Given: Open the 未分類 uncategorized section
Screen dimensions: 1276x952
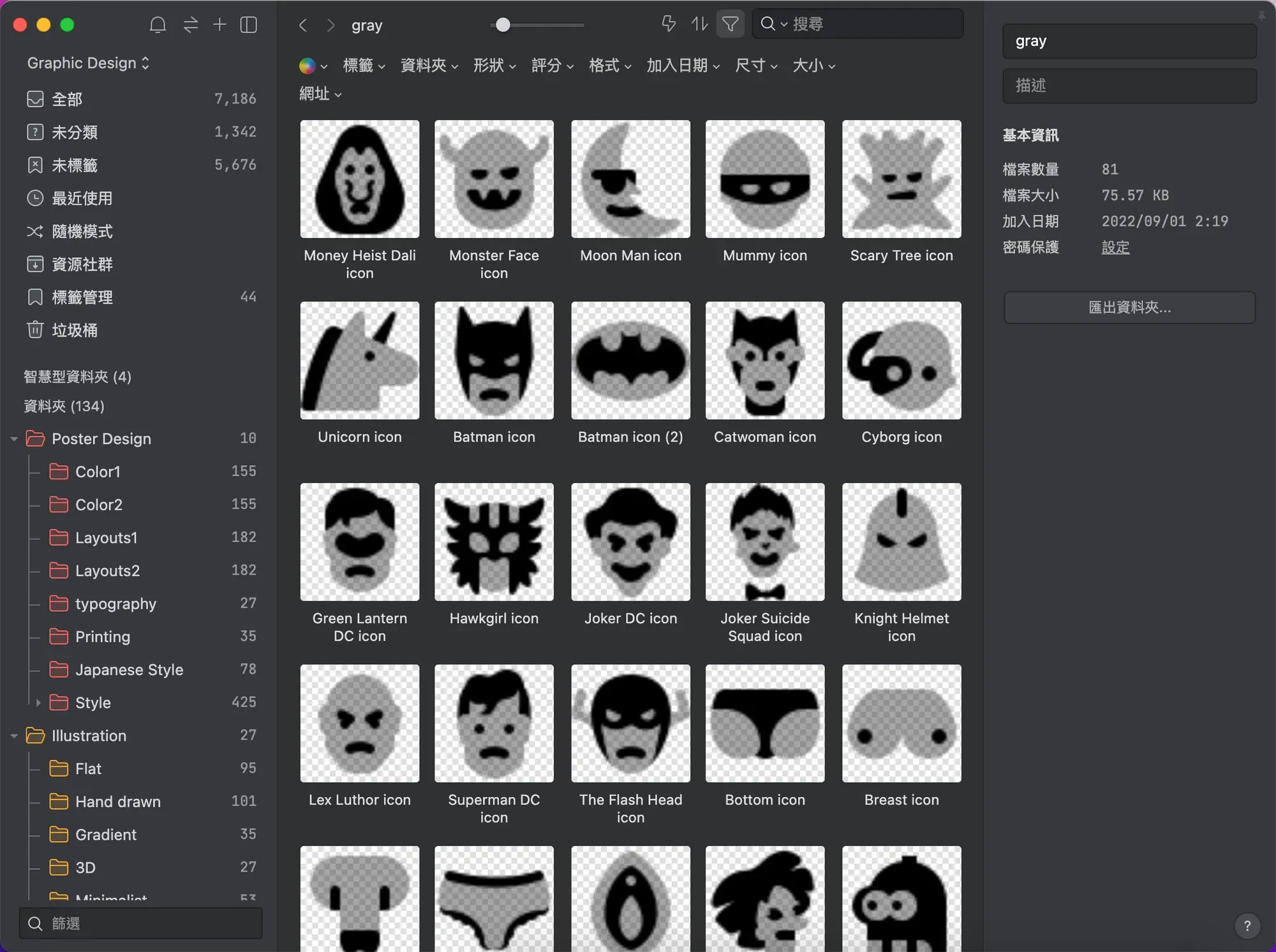Looking at the screenshot, I should (x=141, y=132).
